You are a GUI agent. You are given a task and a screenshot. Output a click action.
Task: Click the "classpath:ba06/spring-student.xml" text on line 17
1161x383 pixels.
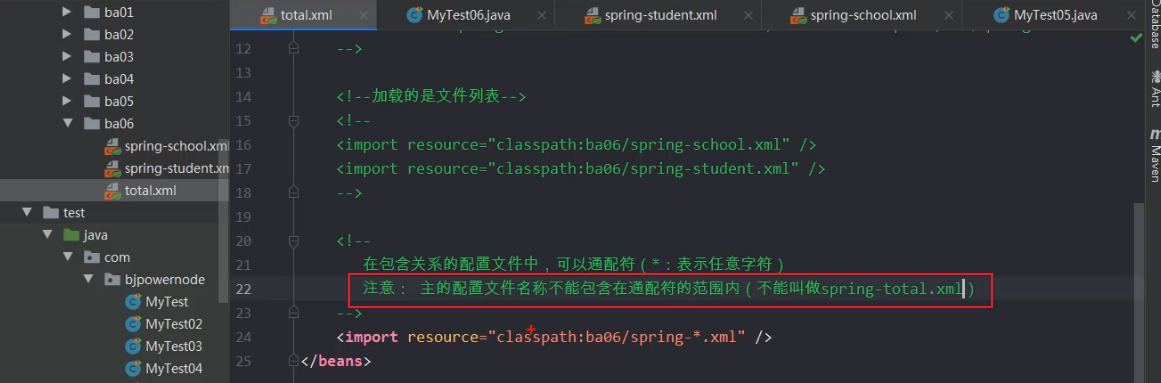point(643,168)
